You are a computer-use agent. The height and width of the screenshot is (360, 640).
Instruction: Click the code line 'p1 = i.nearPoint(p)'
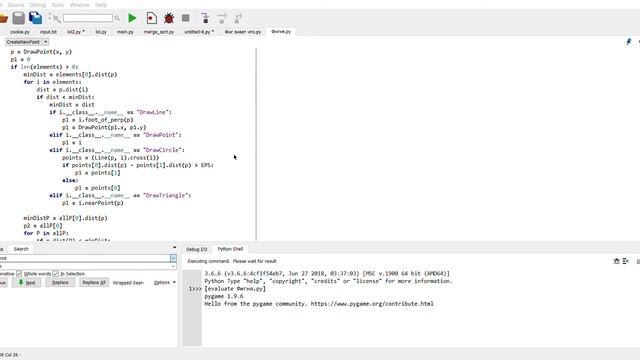(x=93, y=203)
